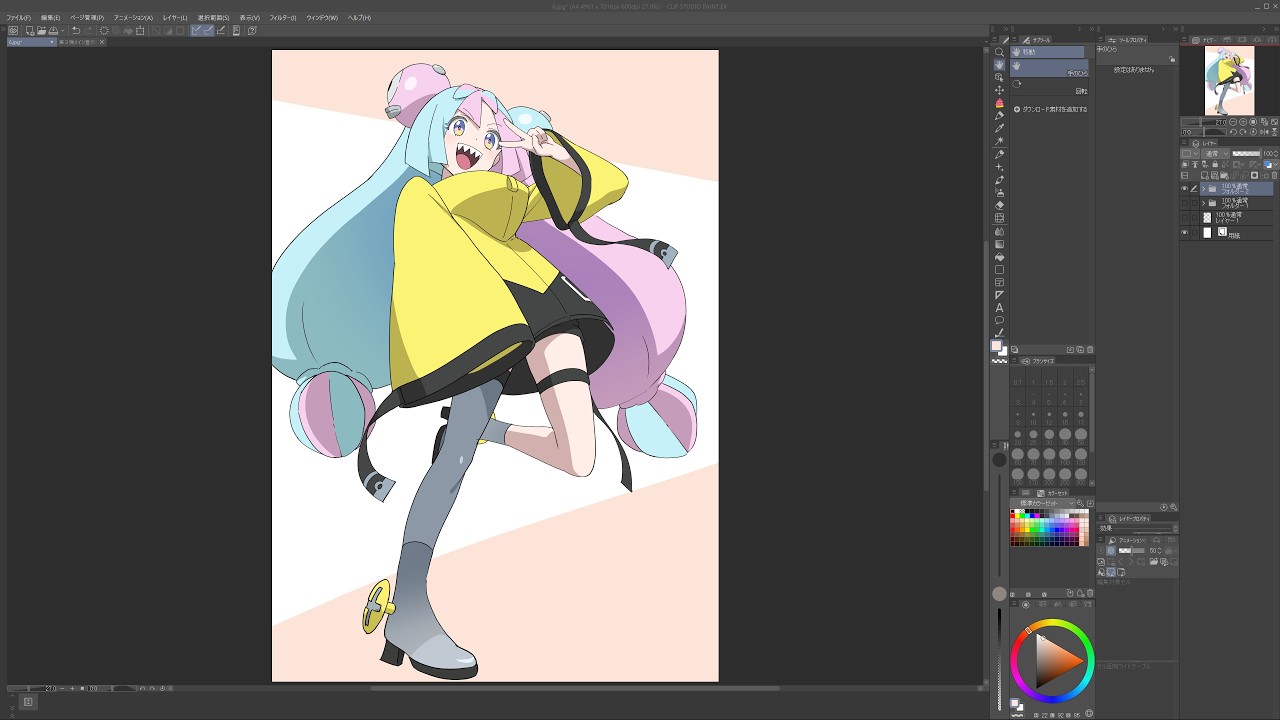Expand the フォルダー 2 layer folder
The image size is (1280, 720).
coord(1203,188)
